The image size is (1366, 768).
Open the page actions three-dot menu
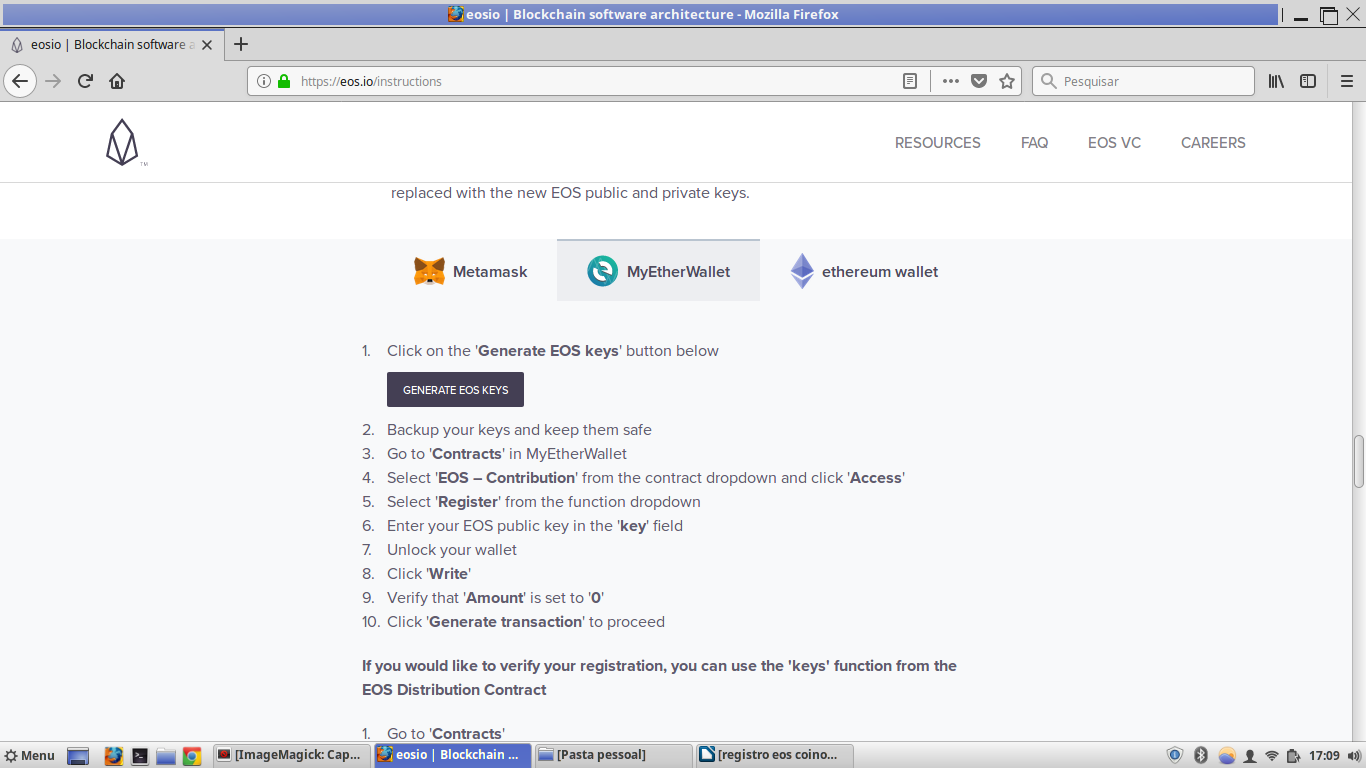click(x=951, y=81)
